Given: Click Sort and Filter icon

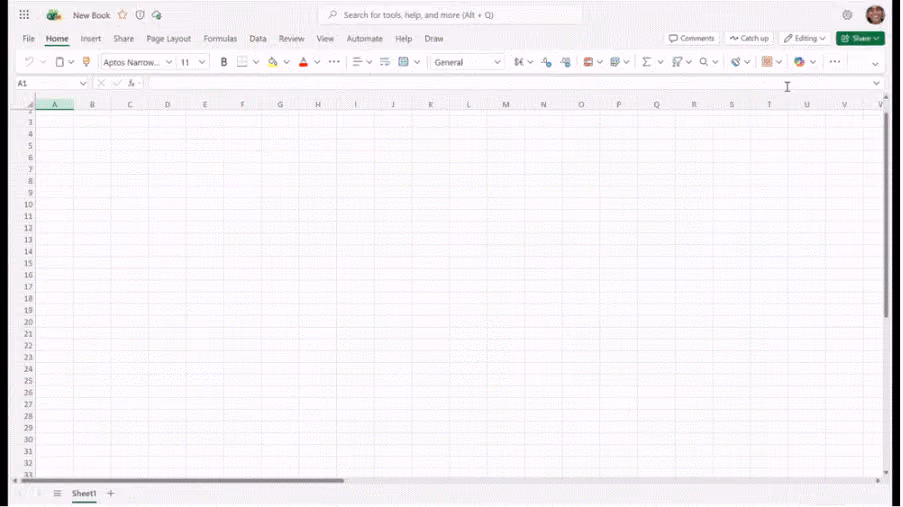Looking at the screenshot, I should click(677, 62).
